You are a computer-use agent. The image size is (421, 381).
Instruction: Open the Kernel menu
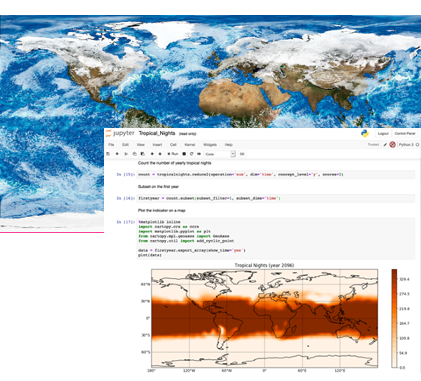click(190, 145)
